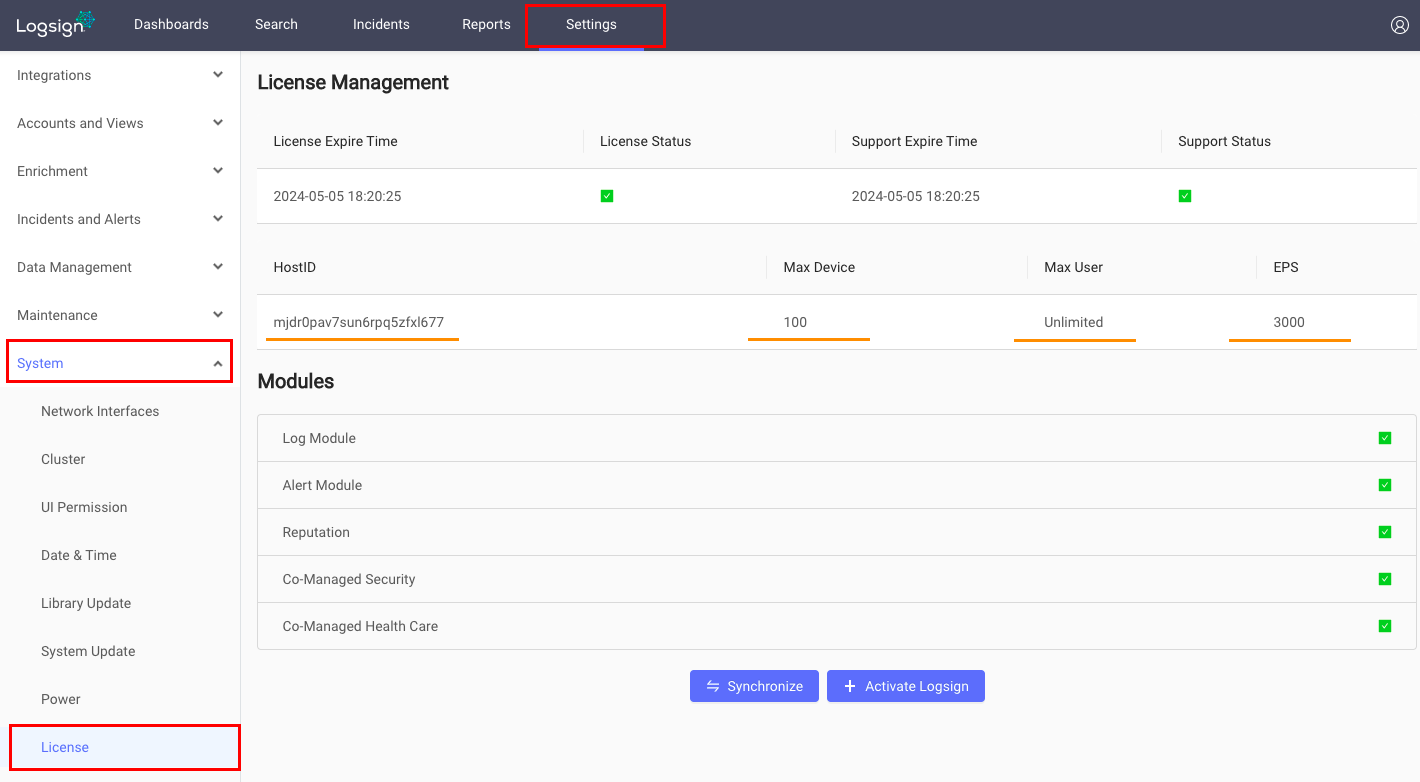Select the HostID value text

pos(359,322)
